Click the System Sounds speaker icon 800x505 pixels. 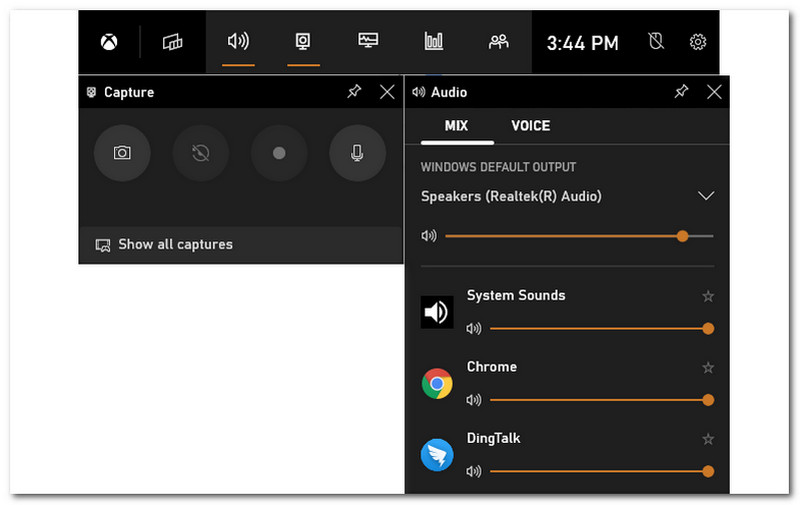click(437, 312)
